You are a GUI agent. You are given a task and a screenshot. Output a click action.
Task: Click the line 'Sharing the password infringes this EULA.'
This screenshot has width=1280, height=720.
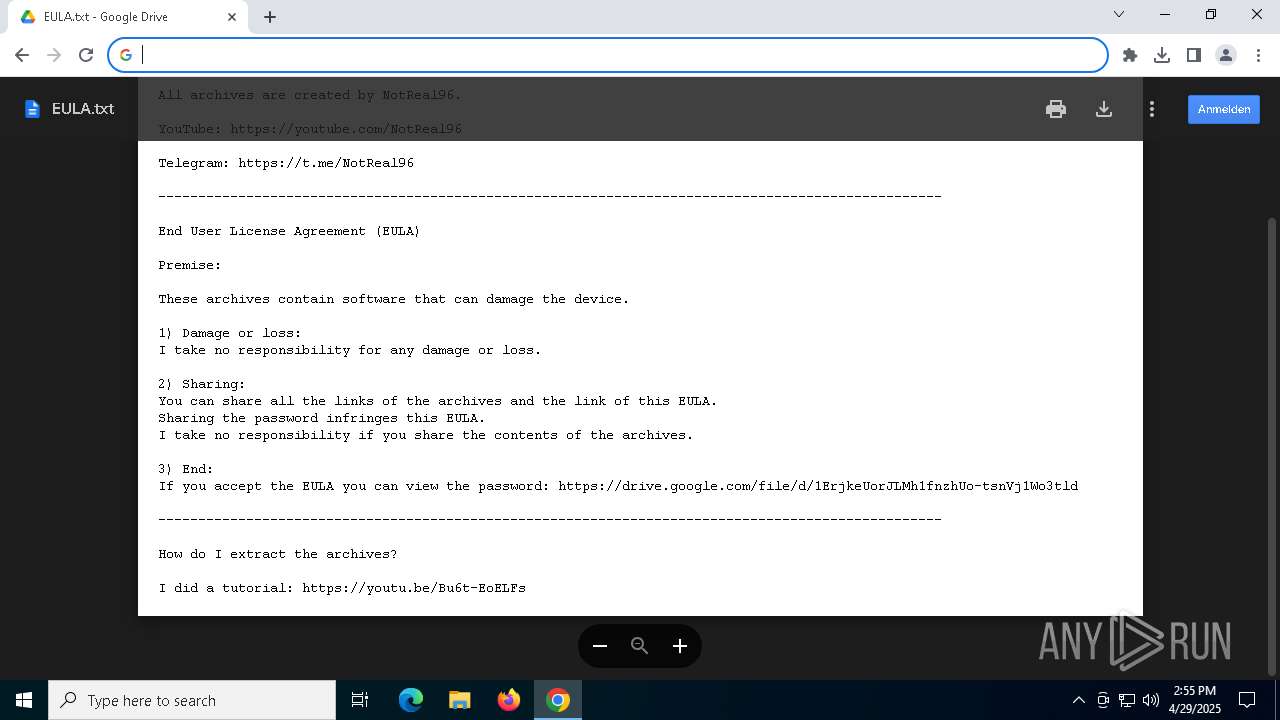pyautogui.click(x=322, y=418)
